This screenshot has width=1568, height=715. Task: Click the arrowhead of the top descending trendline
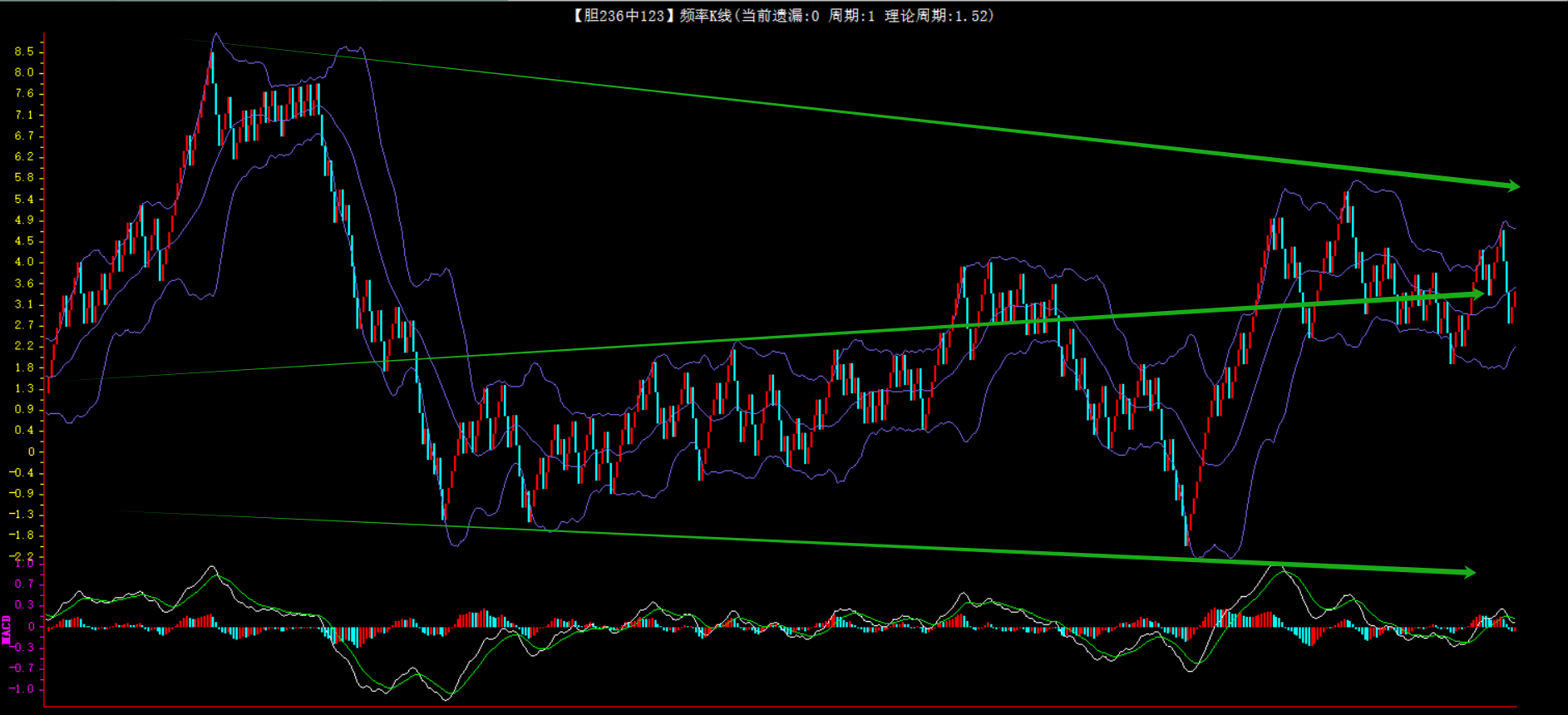coord(1512,185)
